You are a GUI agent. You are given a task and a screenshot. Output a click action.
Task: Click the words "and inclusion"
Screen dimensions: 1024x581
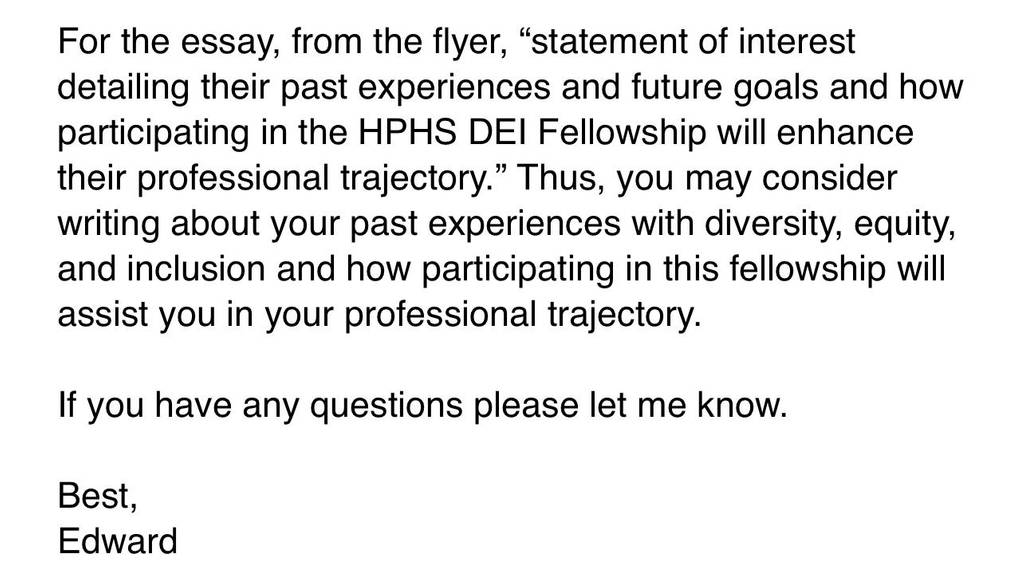click(x=161, y=270)
